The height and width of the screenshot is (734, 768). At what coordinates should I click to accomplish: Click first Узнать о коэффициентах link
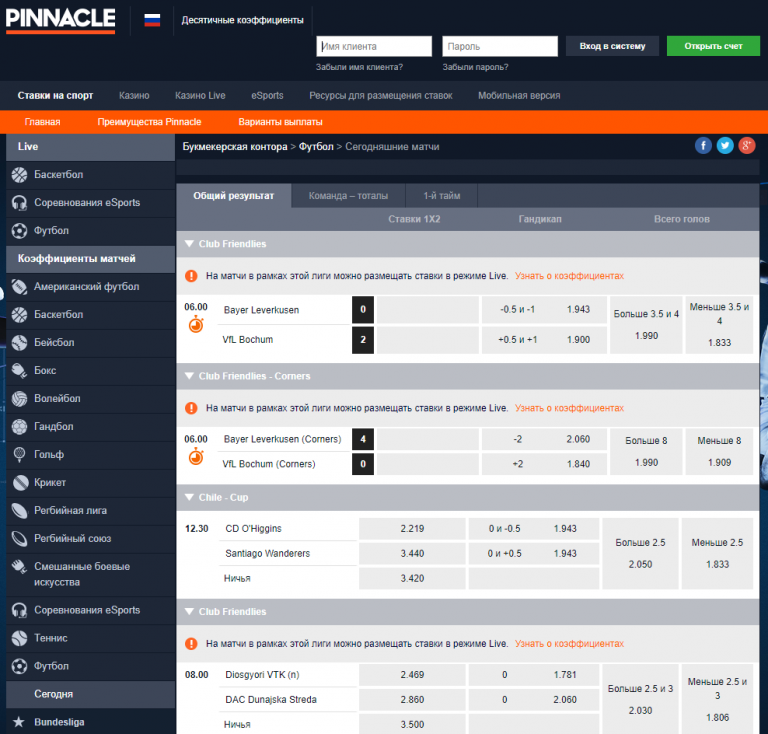click(569, 276)
